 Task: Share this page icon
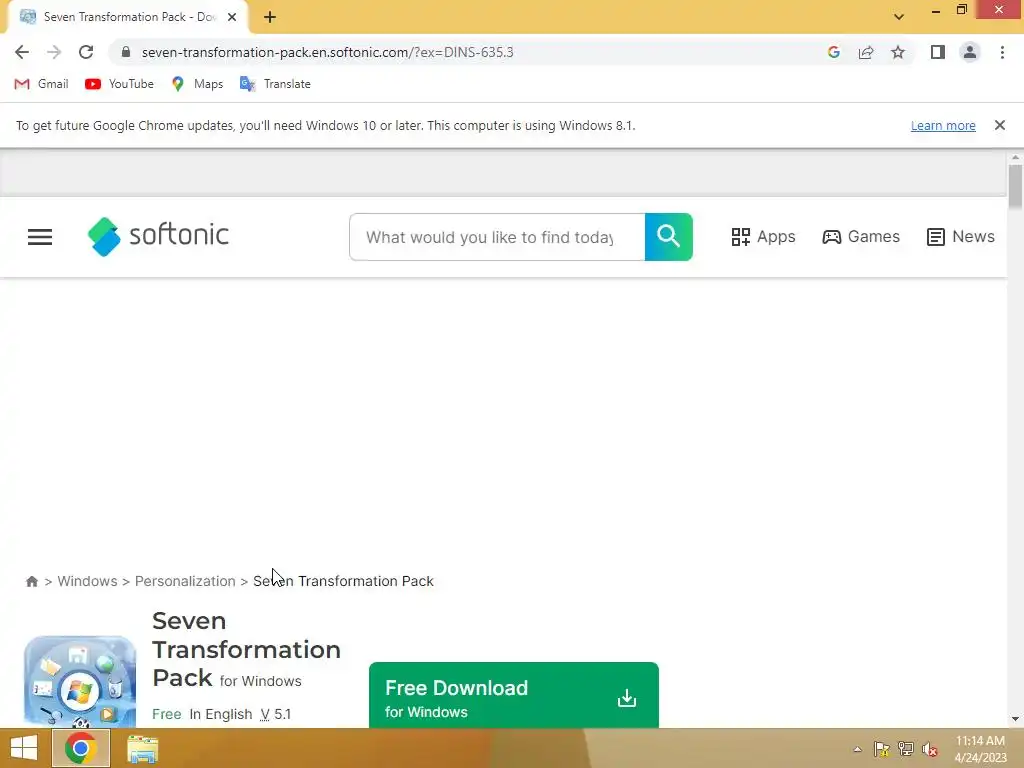click(866, 52)
